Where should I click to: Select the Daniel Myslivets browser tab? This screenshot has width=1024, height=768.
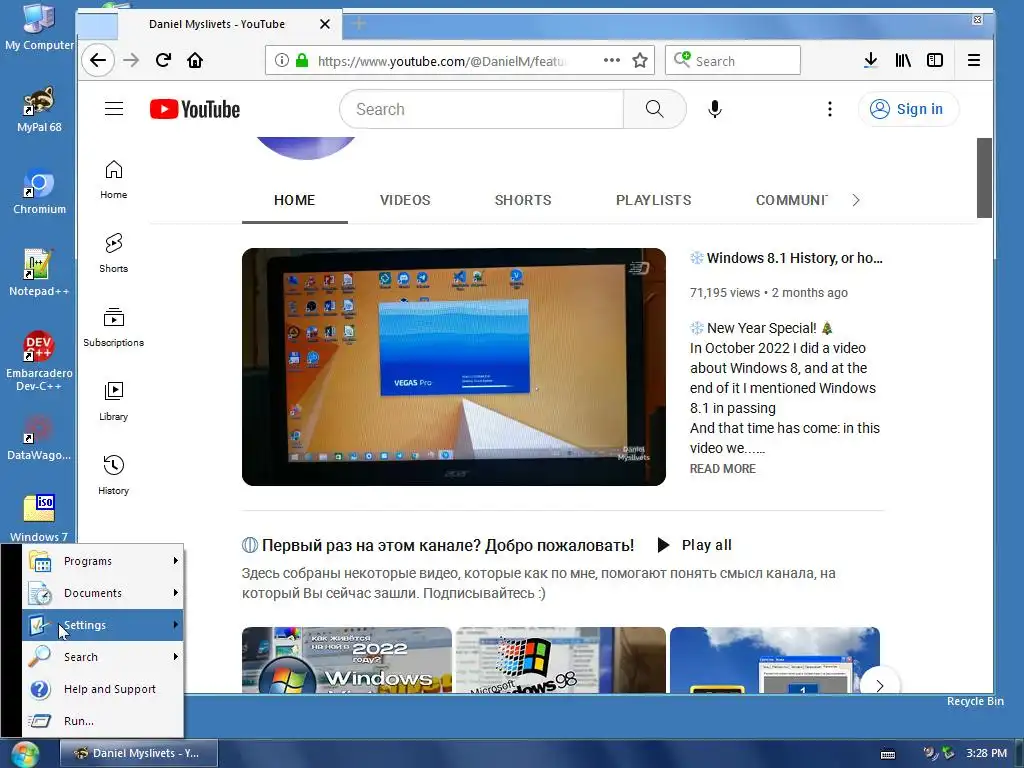(x=217, y=24)
